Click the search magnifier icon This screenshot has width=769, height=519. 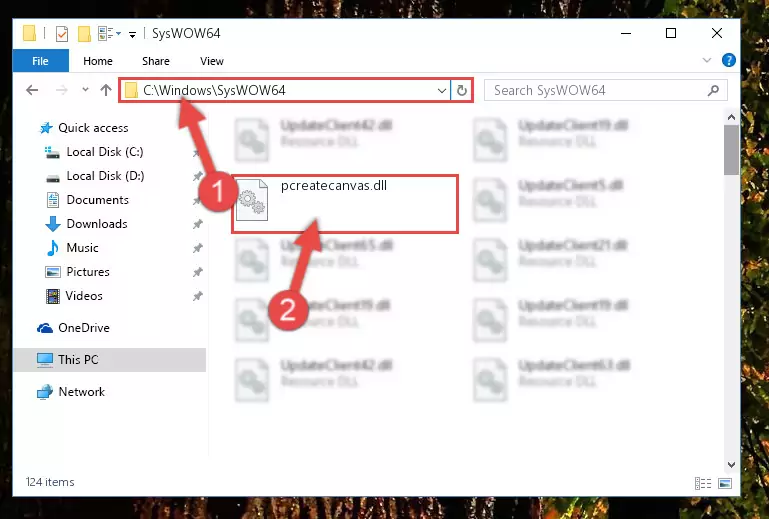pyautogui.click(x=714, y=90)
